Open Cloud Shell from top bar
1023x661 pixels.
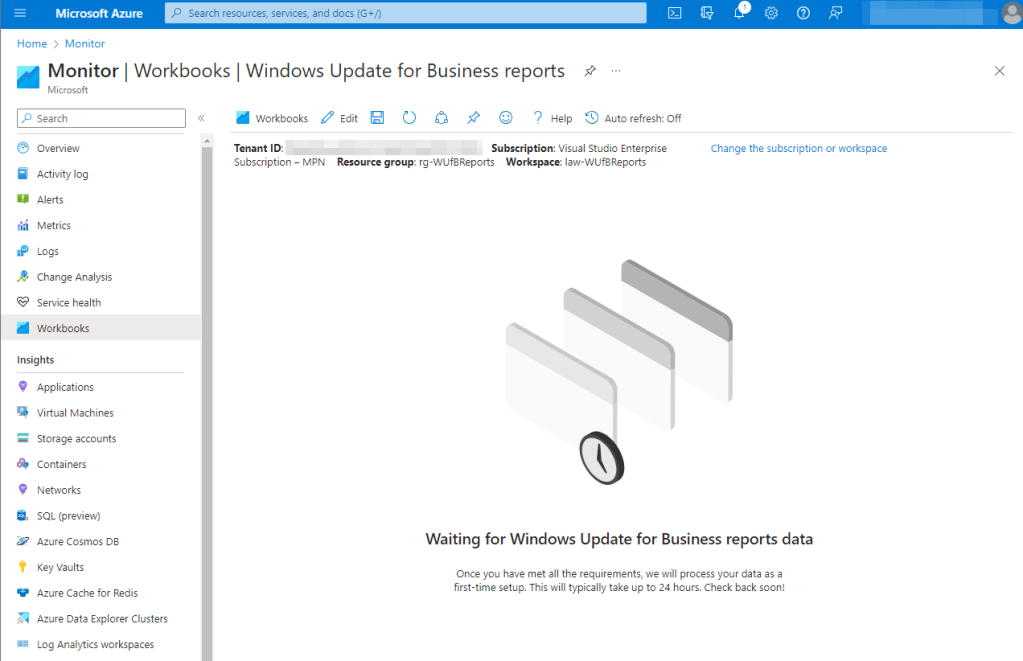coord(675,13)
